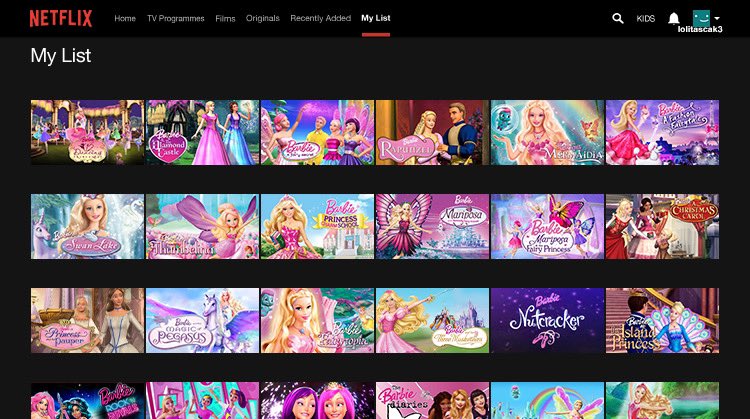Click the teal profile avatar
This screenshot has width=750, height=419.
tap(701, 19)
